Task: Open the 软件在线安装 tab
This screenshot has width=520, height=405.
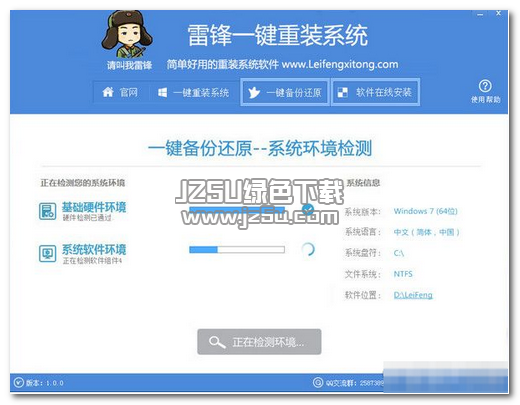Action: point(375,92)
